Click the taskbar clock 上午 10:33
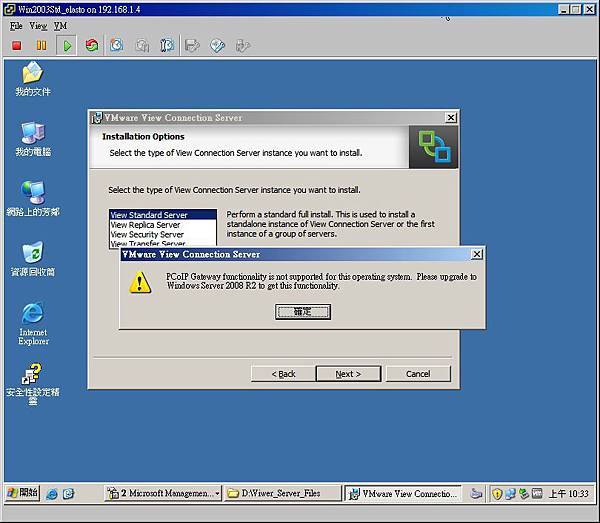This screenshot has height=523, width=600. coord(569,494)
